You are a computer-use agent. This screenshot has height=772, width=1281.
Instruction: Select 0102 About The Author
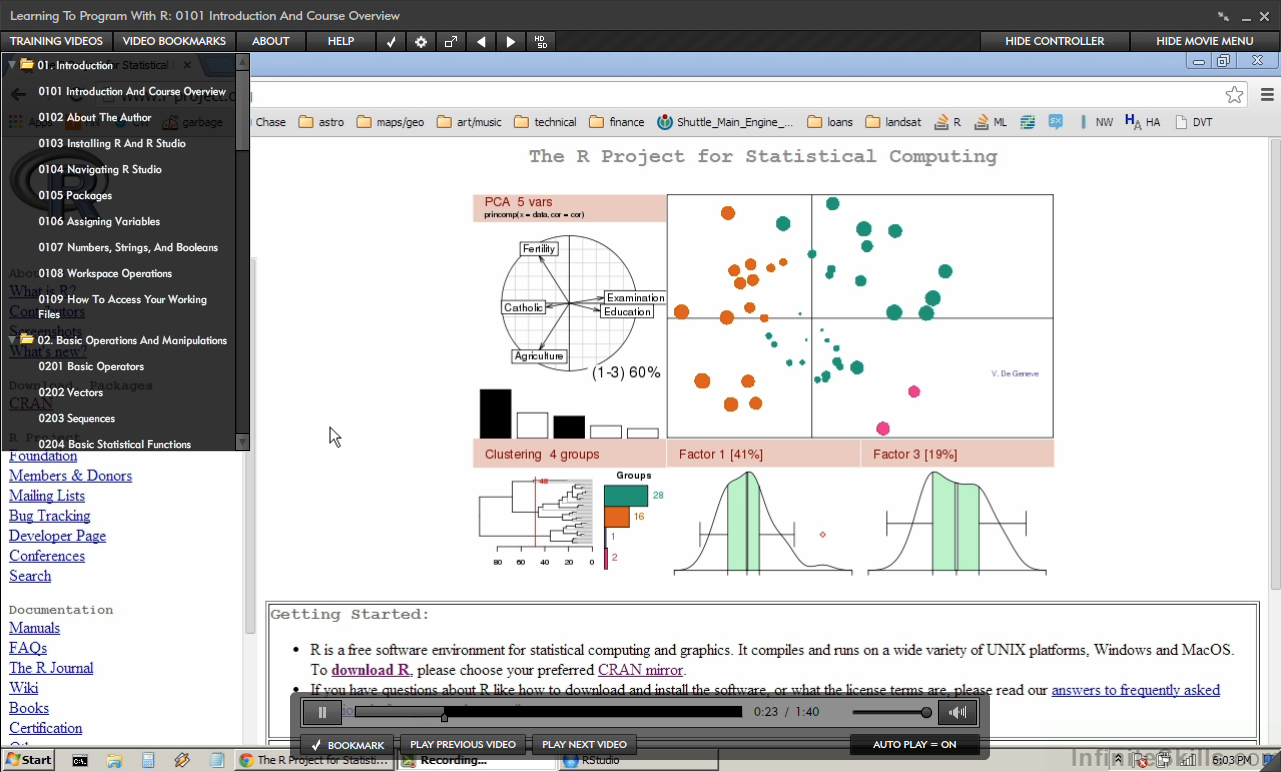(95, 117)
